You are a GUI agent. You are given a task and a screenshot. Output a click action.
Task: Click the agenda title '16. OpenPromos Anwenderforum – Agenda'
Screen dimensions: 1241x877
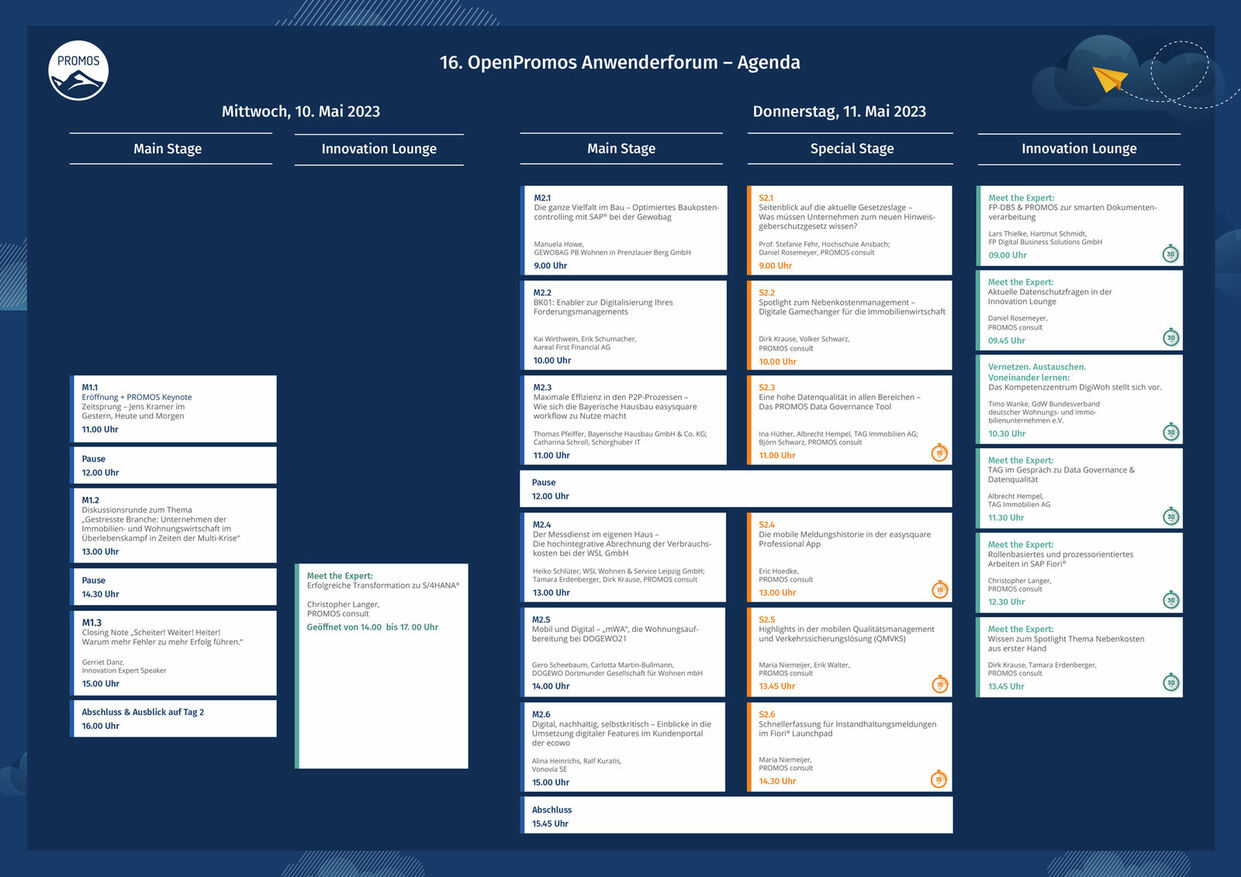[620, 62]
